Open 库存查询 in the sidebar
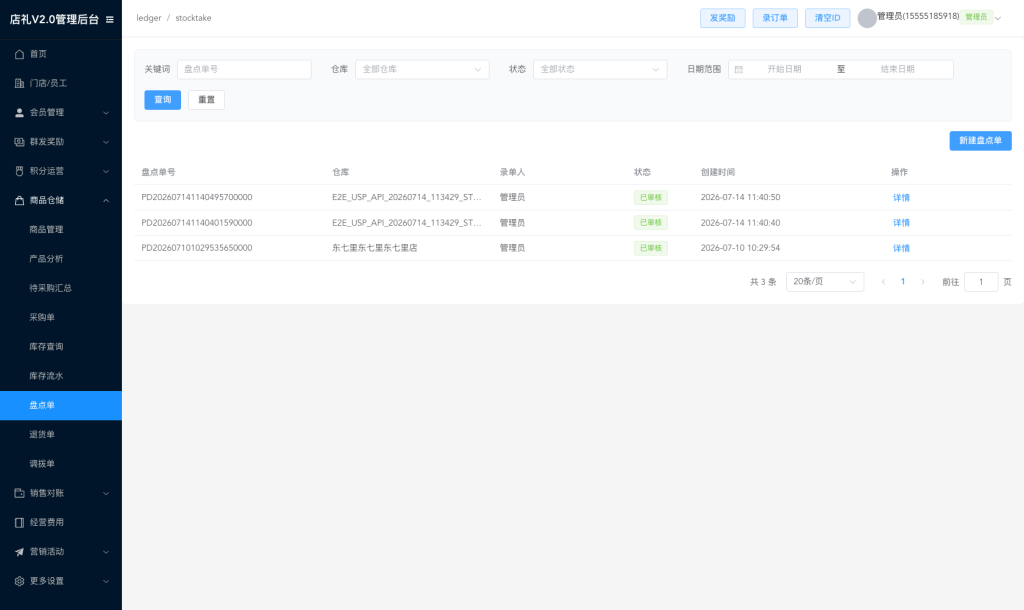Image resolution: width=1024 pixels, height=610 pixels. 46,347
